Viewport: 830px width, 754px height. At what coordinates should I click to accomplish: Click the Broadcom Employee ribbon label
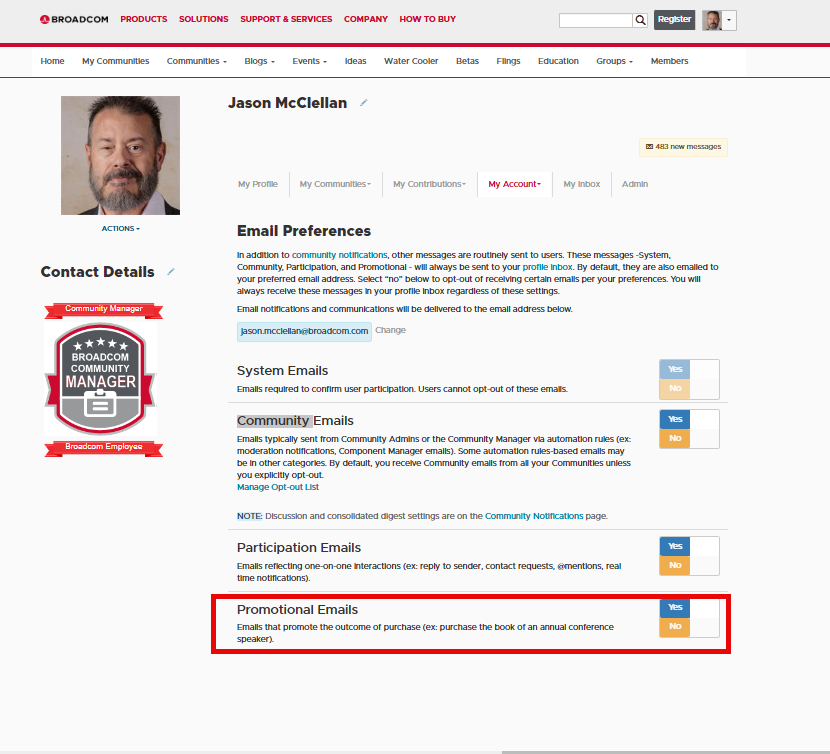coord(104,447)
